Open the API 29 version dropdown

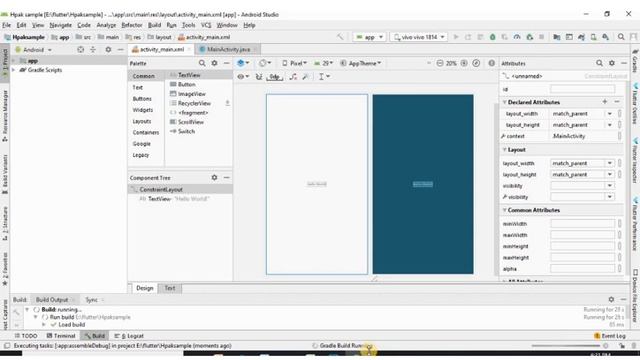click(x=324, y=63)
